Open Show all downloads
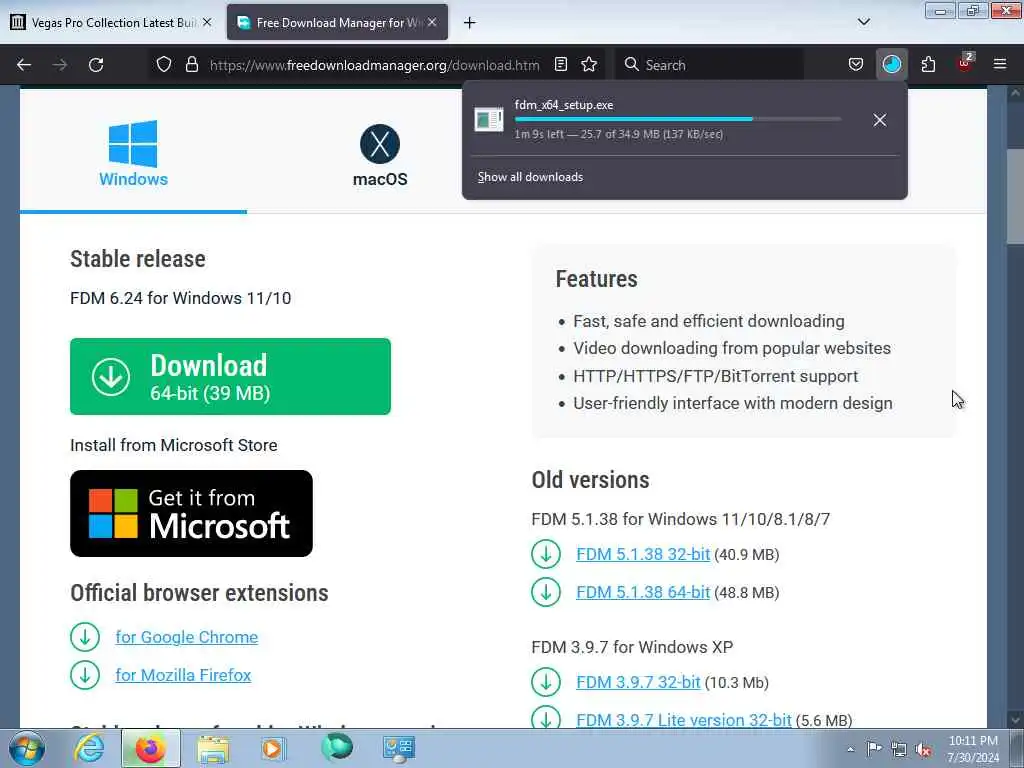This screenshot has width=1024, height=768. pos(530,177)
